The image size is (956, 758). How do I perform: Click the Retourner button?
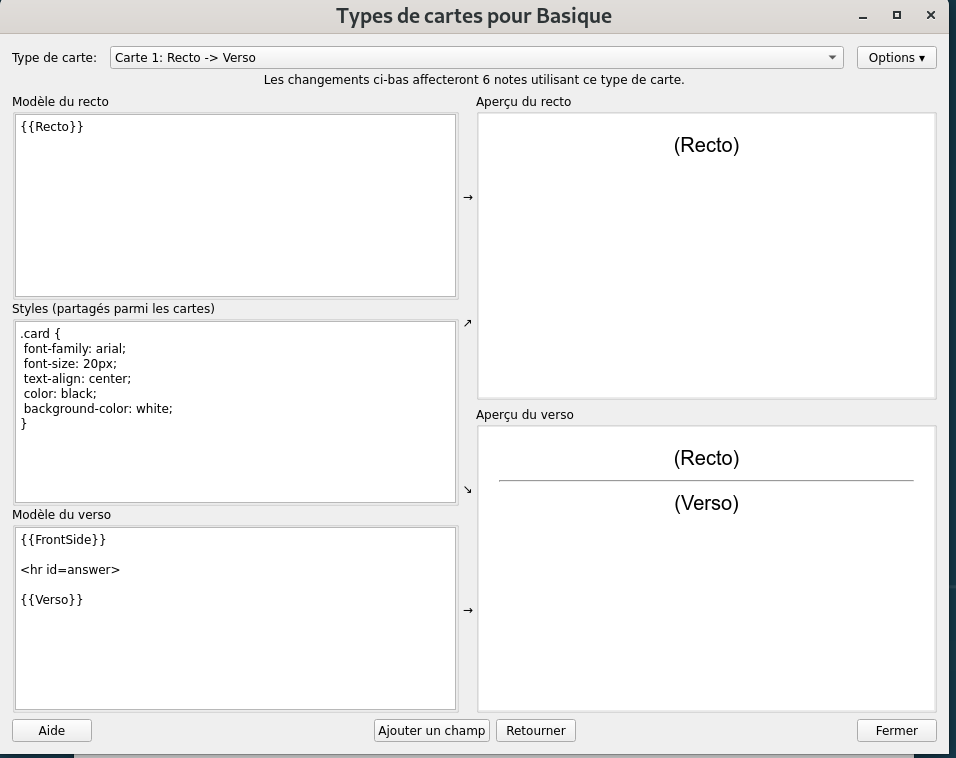pos(535,731)
